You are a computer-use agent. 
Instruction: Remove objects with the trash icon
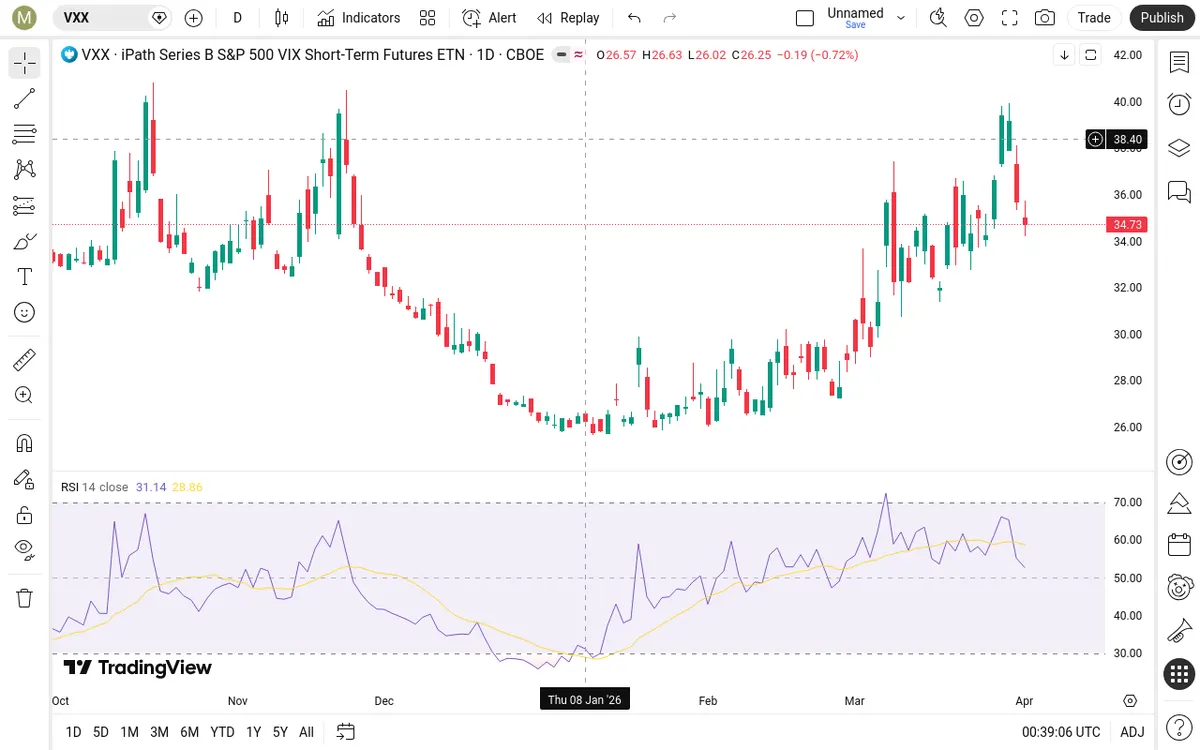click(x=25, y=598)
